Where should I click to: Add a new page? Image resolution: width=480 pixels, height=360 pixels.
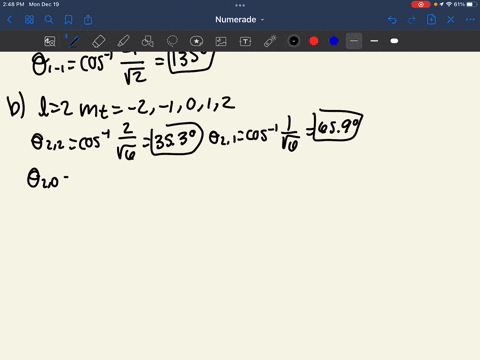431,20
